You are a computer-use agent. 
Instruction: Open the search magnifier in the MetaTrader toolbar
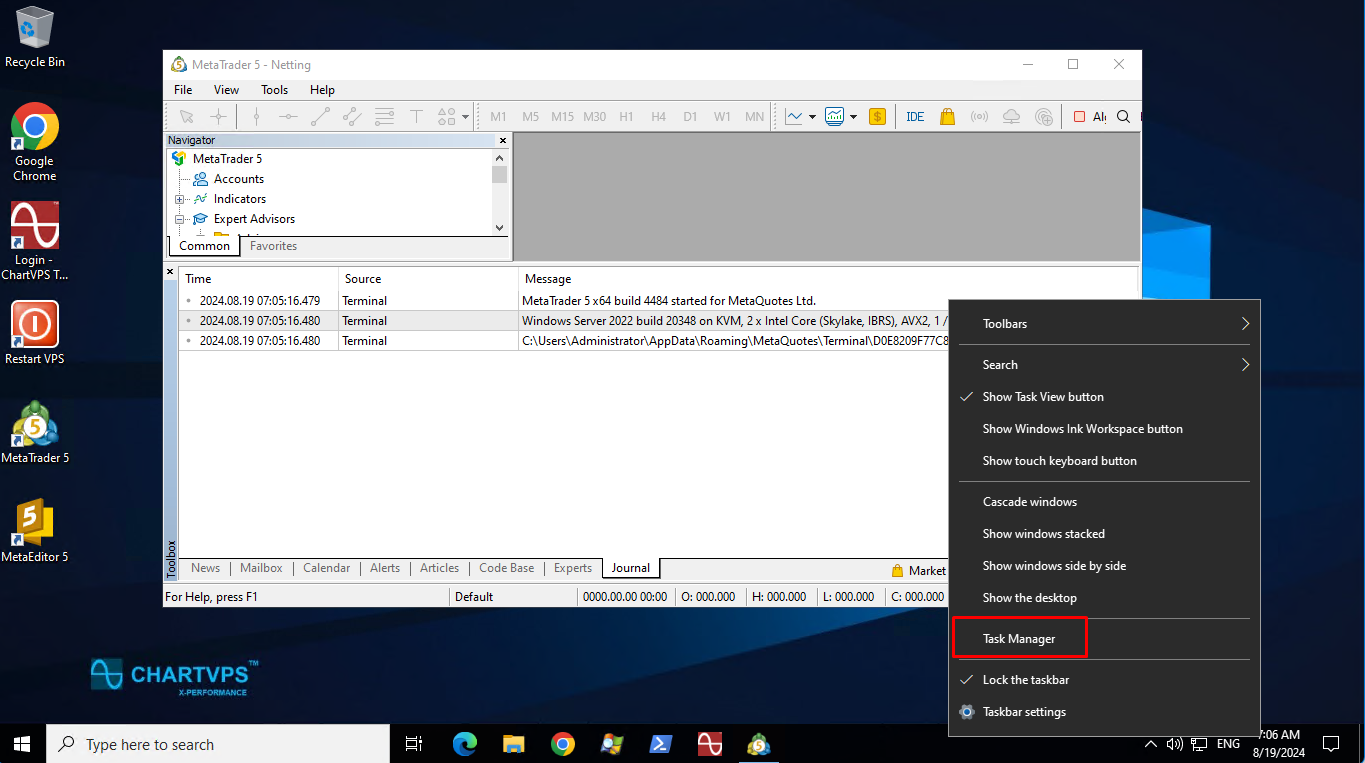pos(1123,117)
